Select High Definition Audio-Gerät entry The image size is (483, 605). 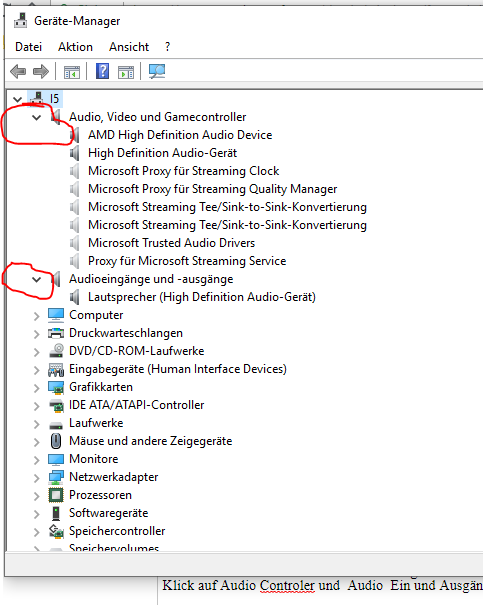pos(162,153)
